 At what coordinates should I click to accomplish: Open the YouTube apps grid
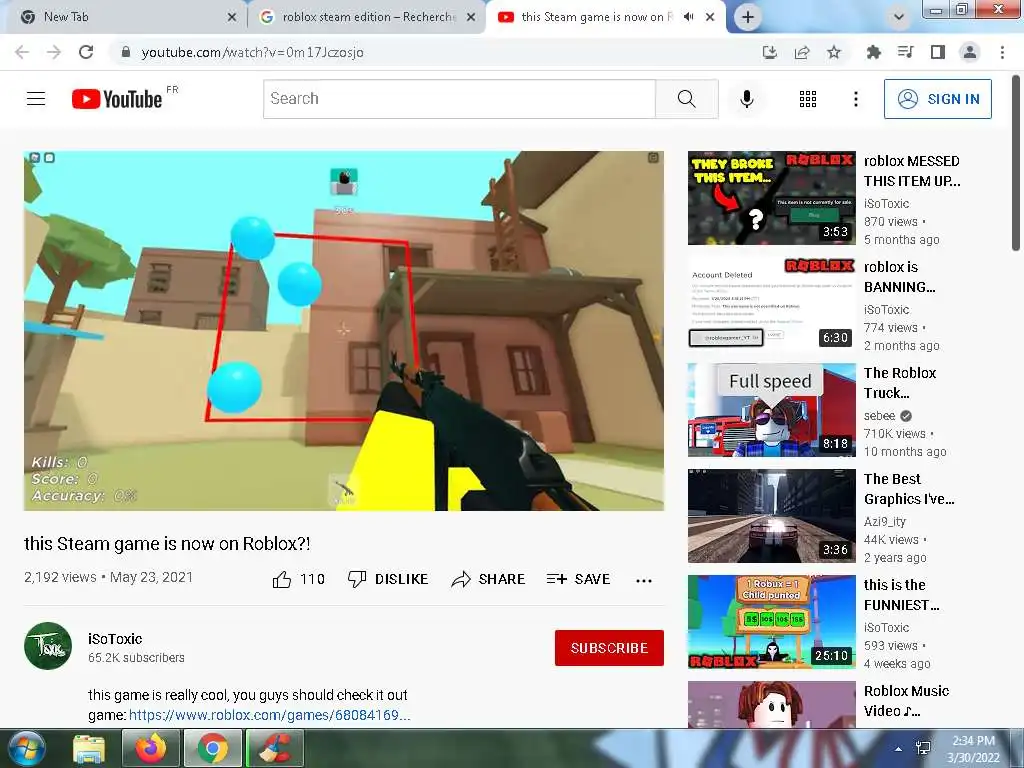[x=808, y=99]
